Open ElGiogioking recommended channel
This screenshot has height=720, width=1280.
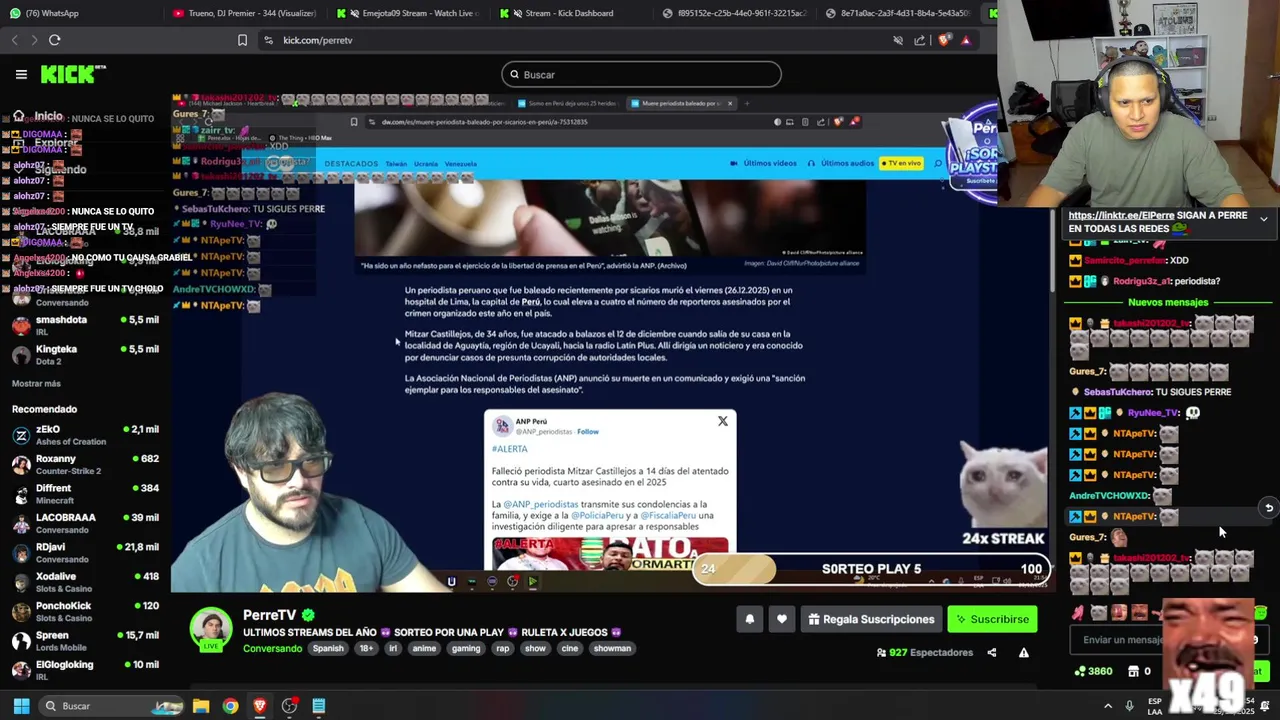click(85, 670)
